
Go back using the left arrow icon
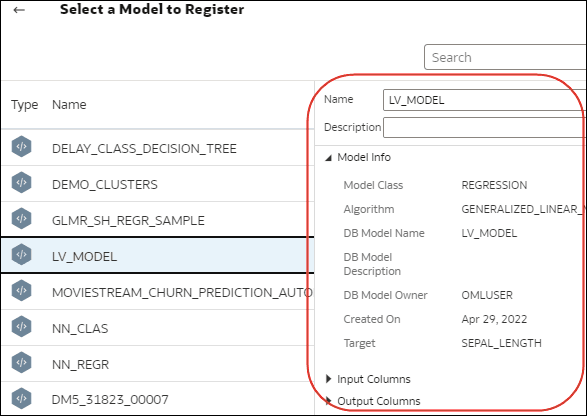[x=19, y=10]
